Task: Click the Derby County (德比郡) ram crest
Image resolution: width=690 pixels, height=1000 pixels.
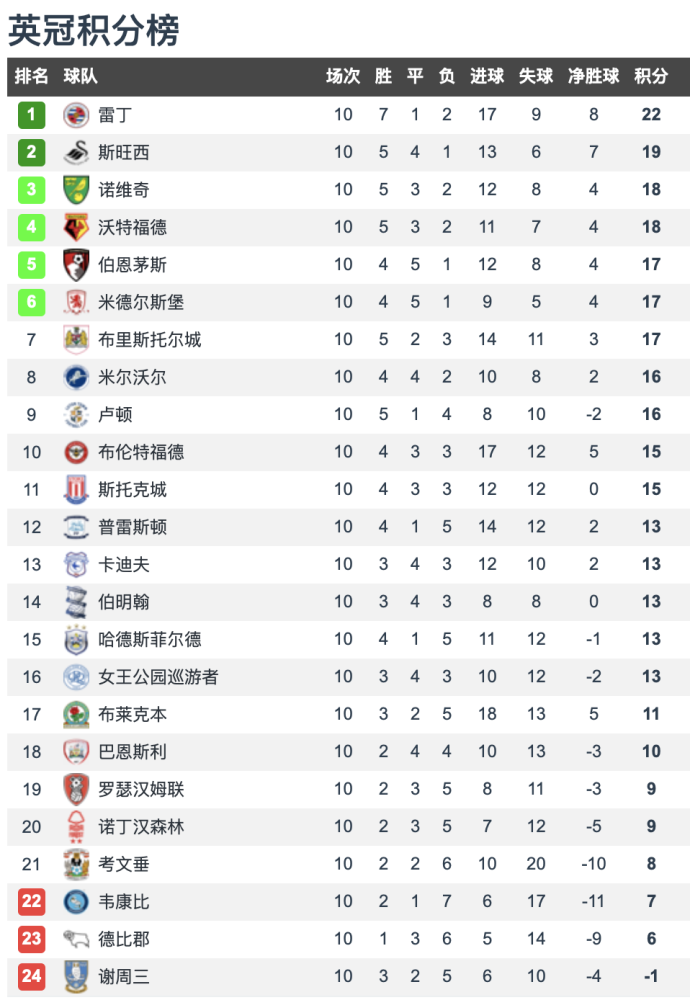Action: (x=76, y=939)
